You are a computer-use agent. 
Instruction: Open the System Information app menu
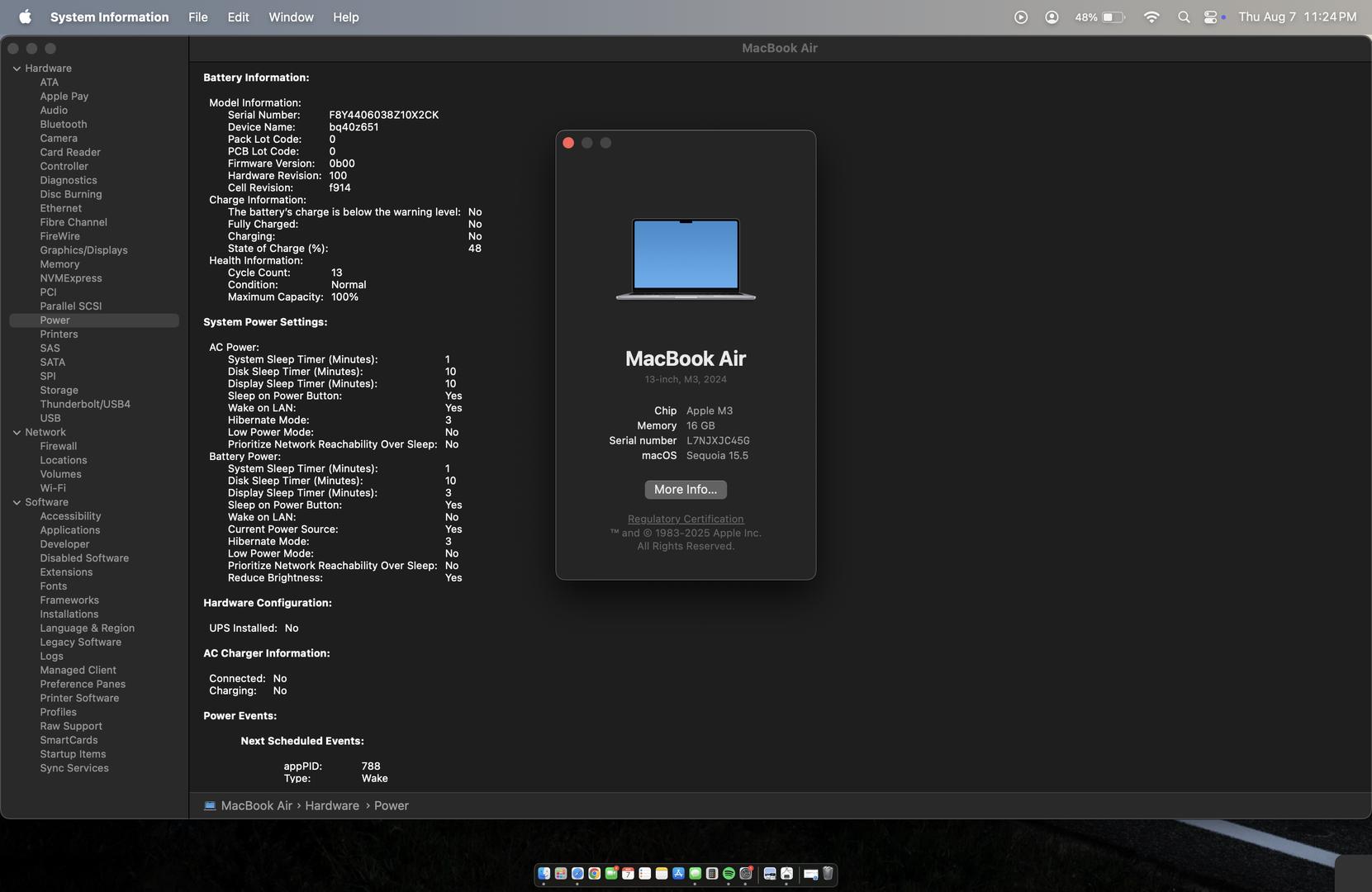pos(109,17)
